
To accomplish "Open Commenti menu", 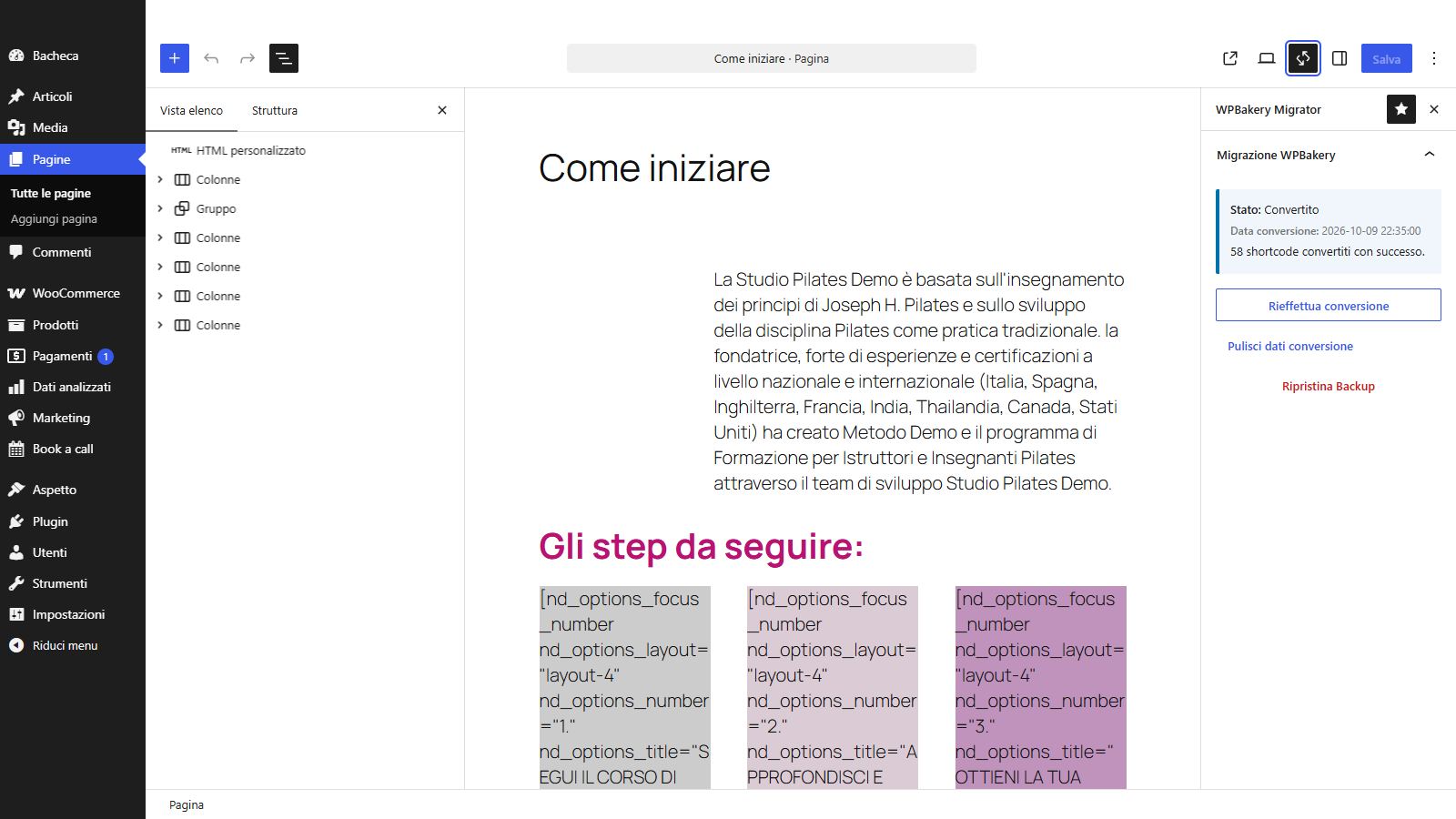I will pos(73,252).
